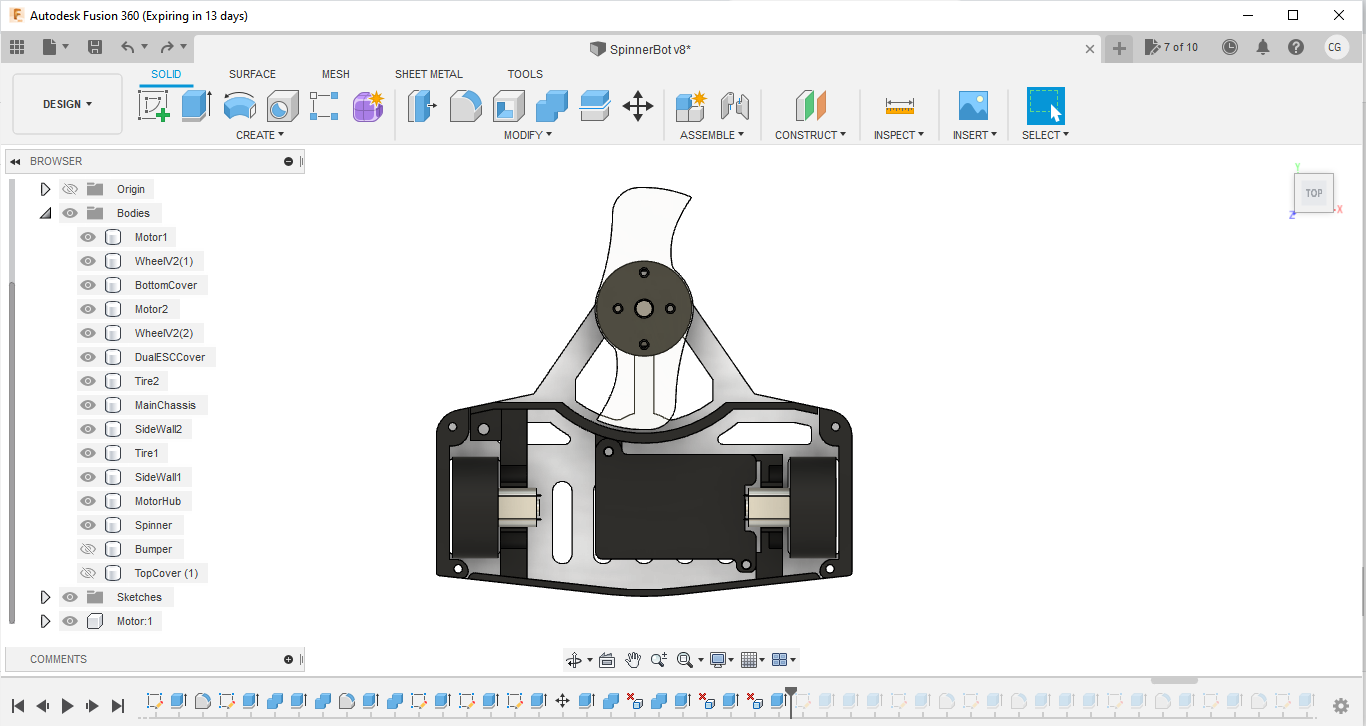Choose the Fillet tool in Modify
Screen dimensions: 1366x726
click(x=465, y=105)
